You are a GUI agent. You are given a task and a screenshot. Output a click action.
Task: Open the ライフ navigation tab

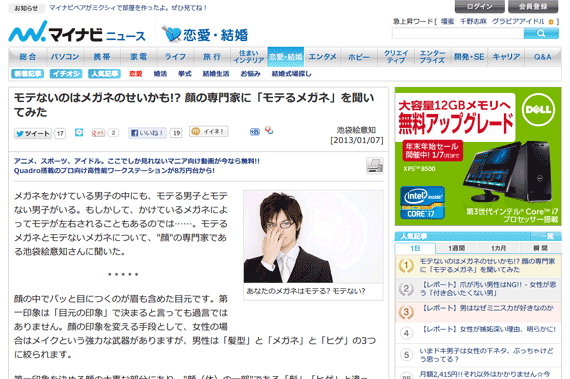click(x=175, y=57)
